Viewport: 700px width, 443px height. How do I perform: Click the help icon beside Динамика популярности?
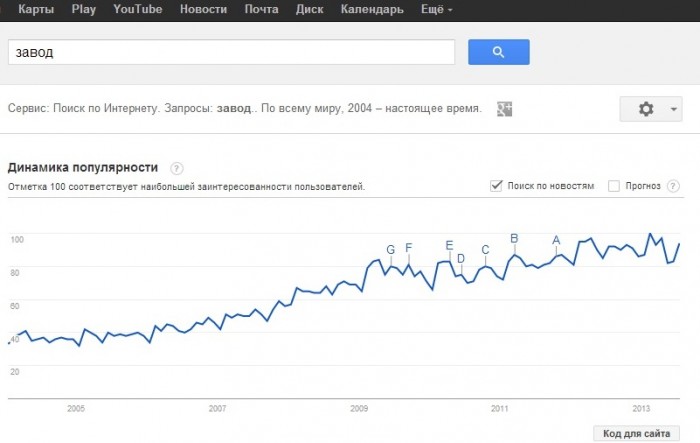pos(177,167)
